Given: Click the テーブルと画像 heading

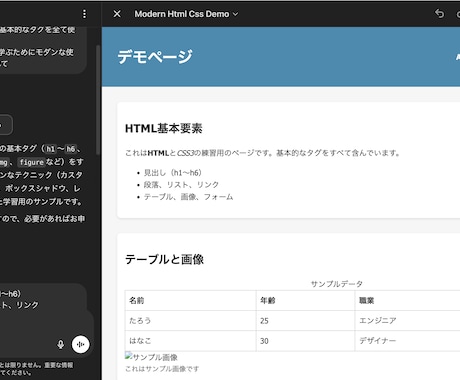Looking at the screenshot, I should (x=164, y=259).
